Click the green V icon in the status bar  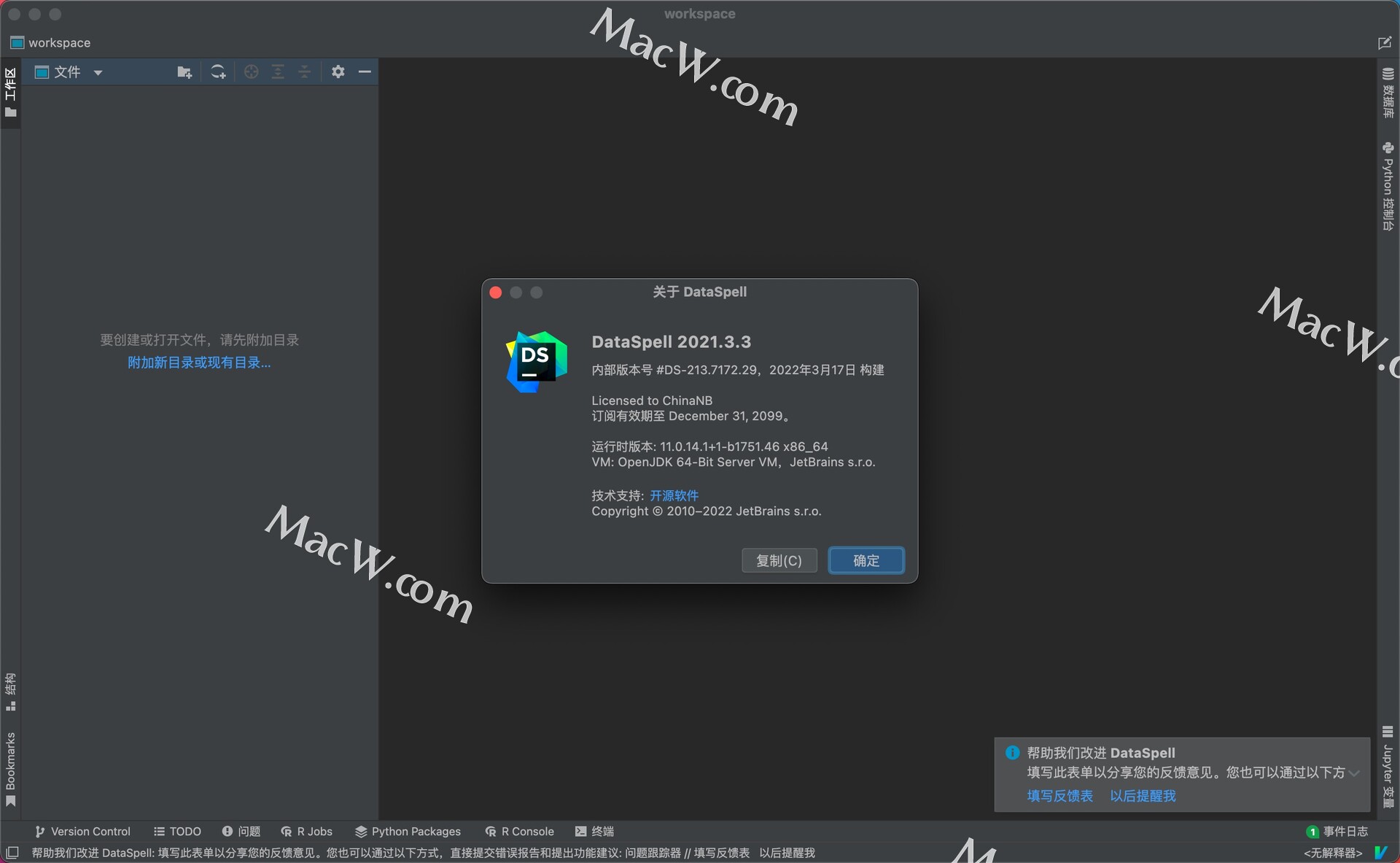click(x=1381, y=852)
